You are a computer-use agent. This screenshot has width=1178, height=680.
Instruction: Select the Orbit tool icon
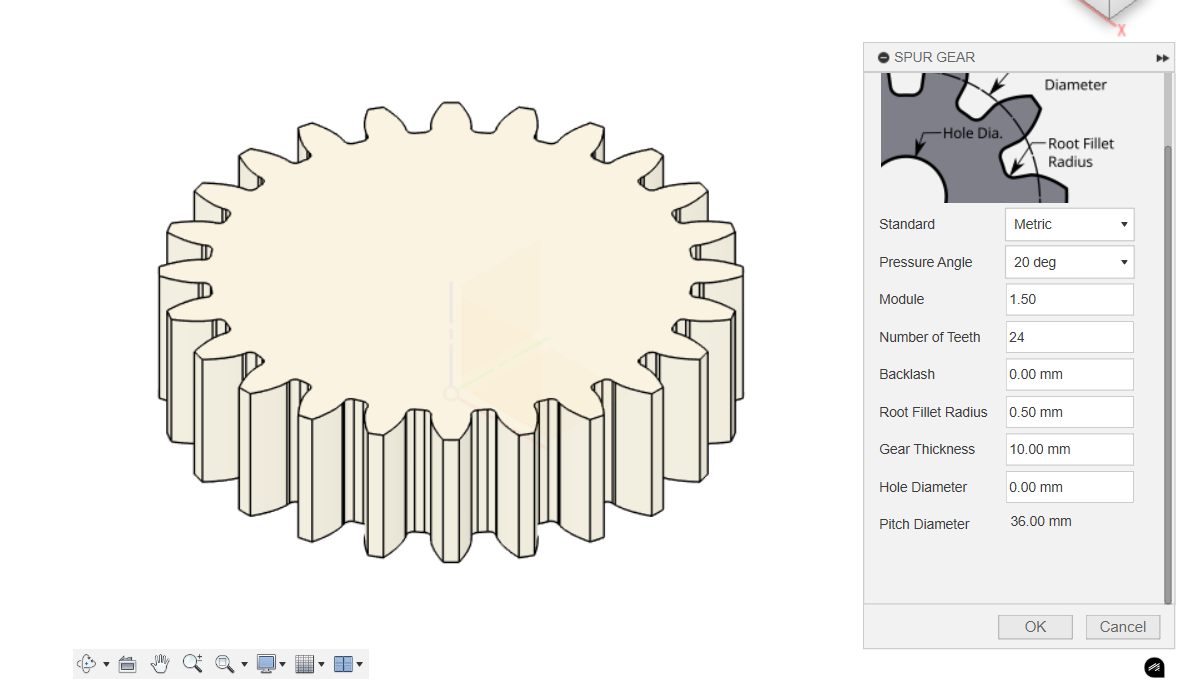pos(86,664)
